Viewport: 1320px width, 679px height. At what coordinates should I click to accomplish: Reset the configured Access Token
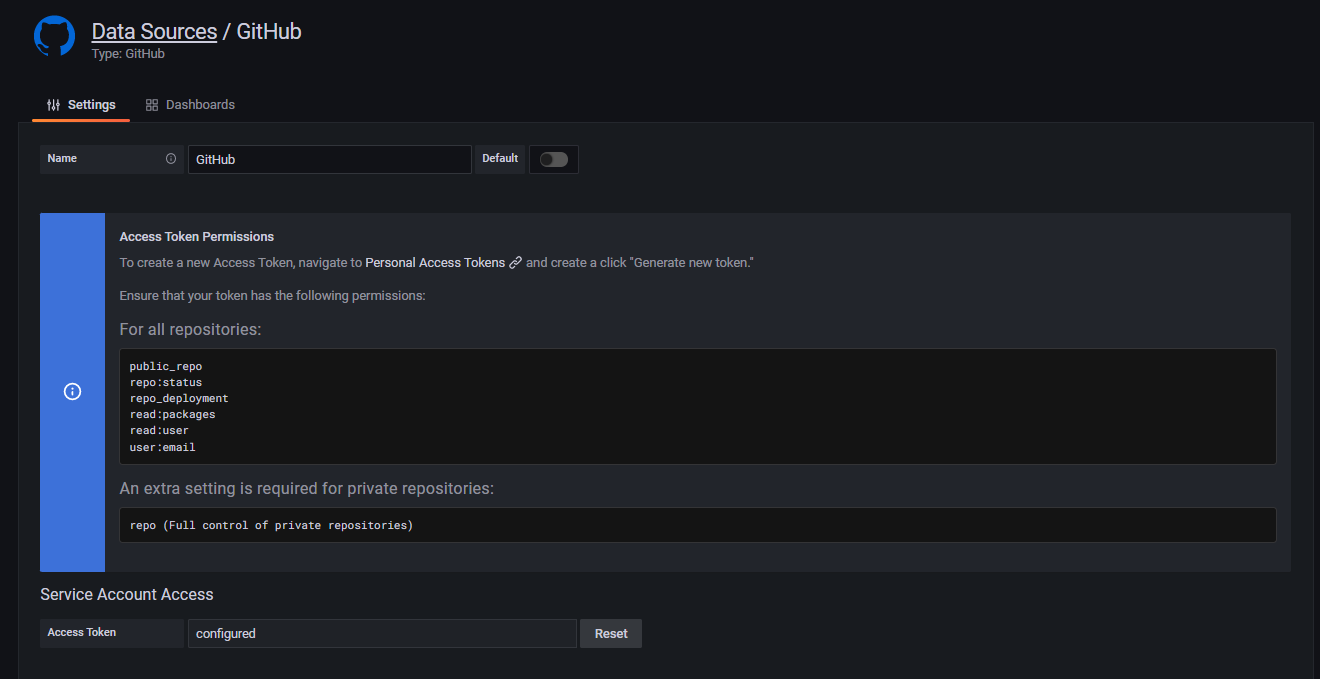tap(611, 633)
